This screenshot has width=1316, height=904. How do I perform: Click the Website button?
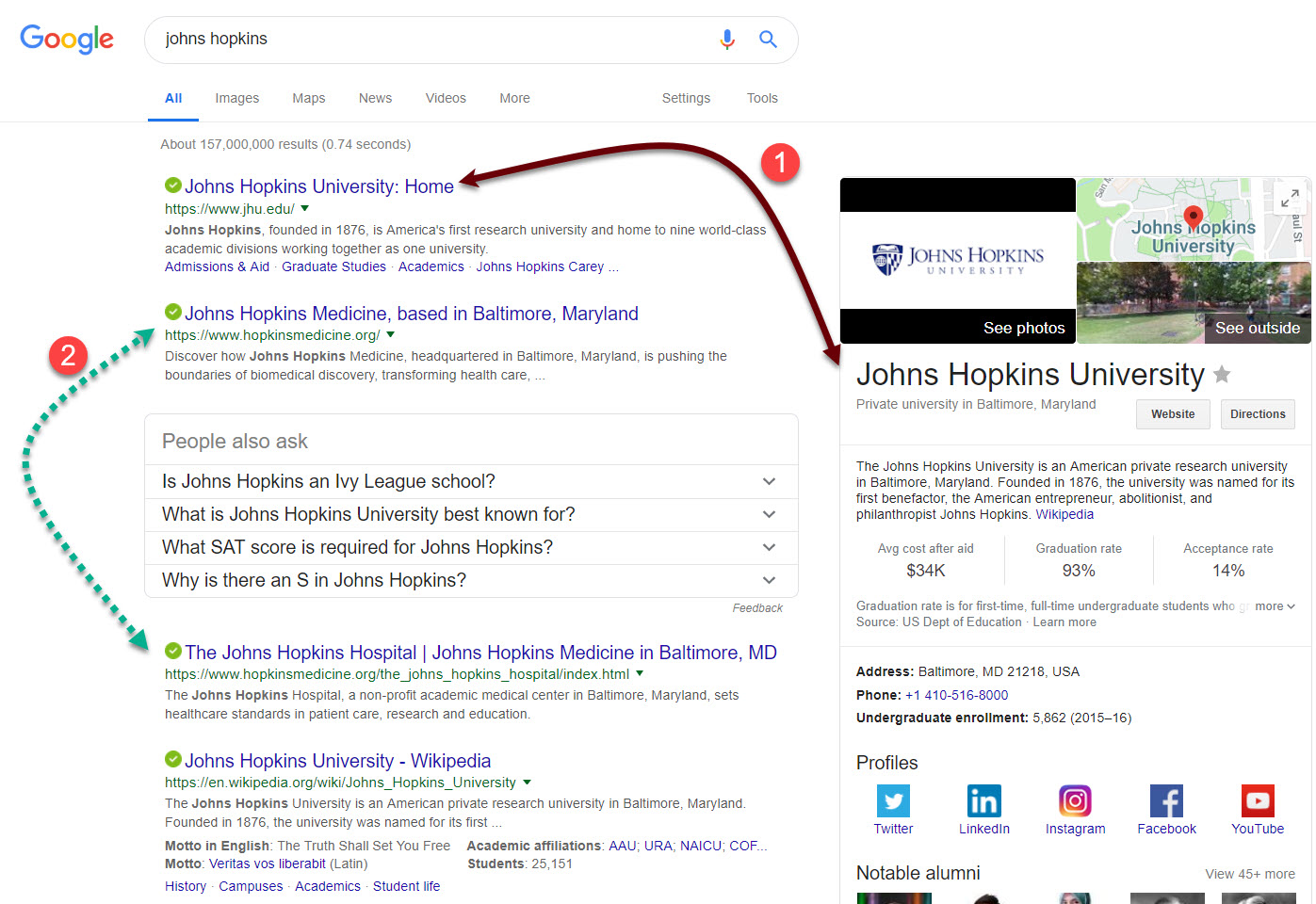tap(1172, 414)
